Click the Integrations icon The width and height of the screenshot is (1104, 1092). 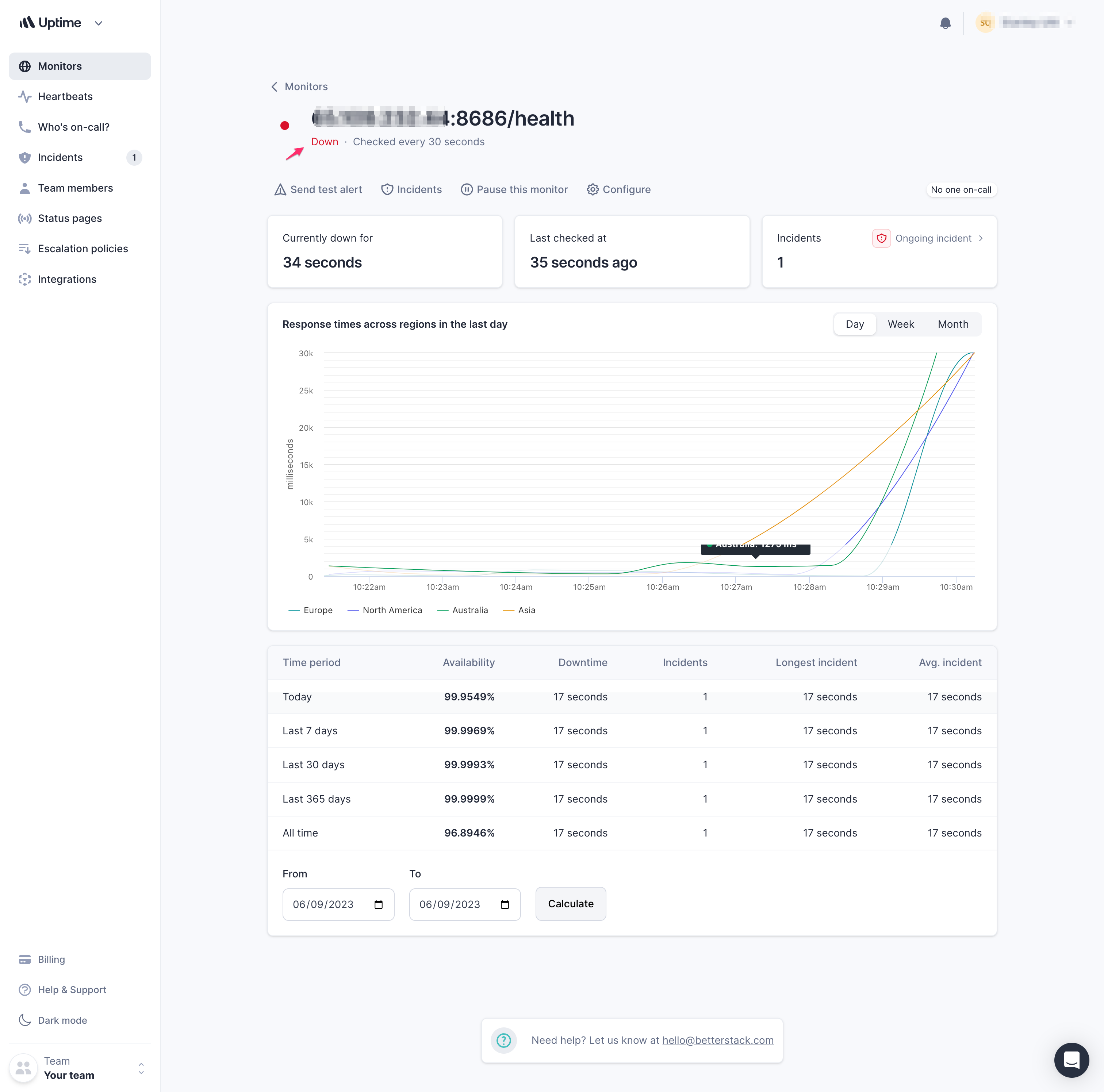point(24,279)
